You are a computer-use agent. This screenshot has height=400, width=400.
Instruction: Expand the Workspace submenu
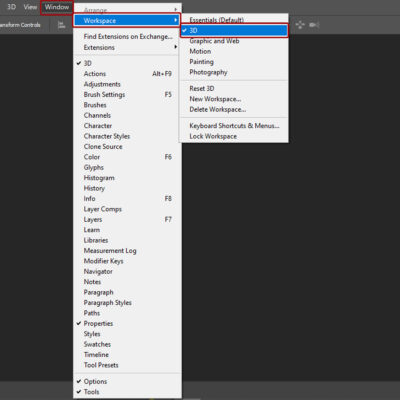127,21
